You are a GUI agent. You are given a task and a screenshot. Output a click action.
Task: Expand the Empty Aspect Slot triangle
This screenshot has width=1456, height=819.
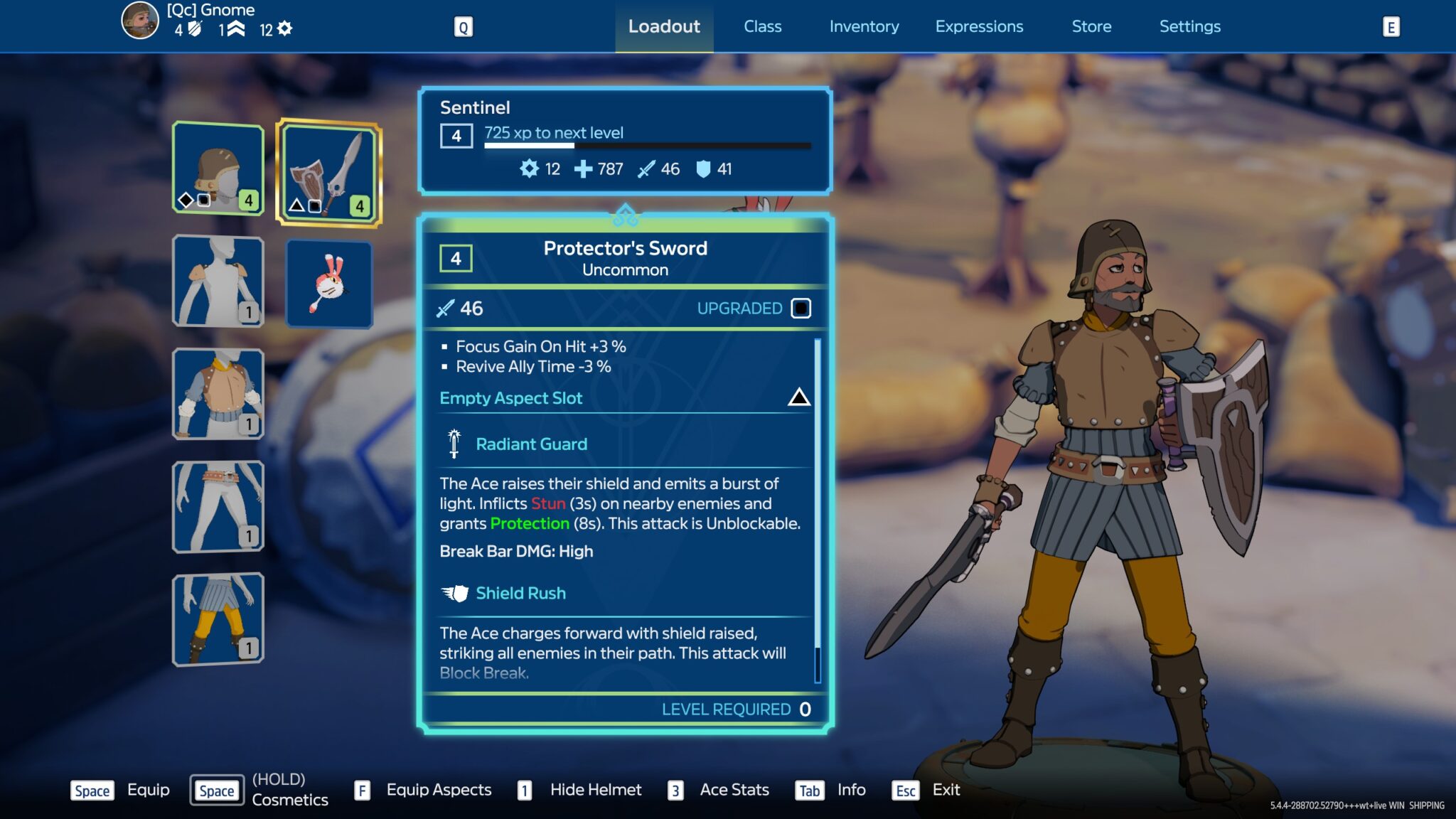click(x=798, y=397)
